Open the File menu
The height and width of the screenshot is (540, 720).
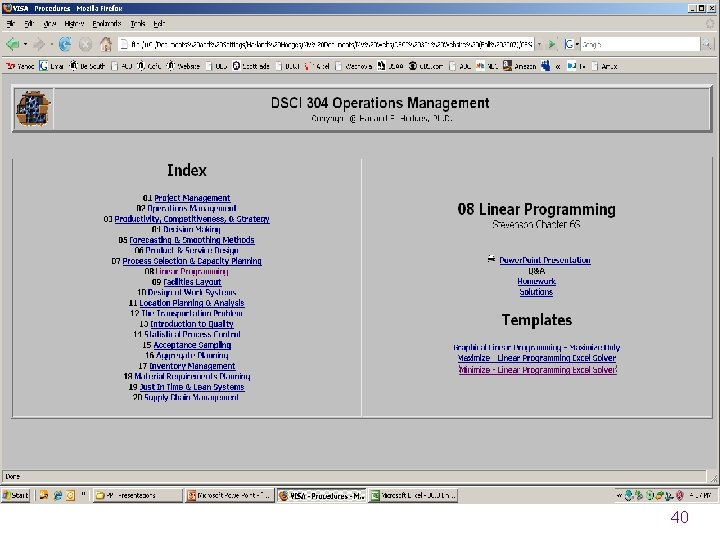(x=11, y=23)
